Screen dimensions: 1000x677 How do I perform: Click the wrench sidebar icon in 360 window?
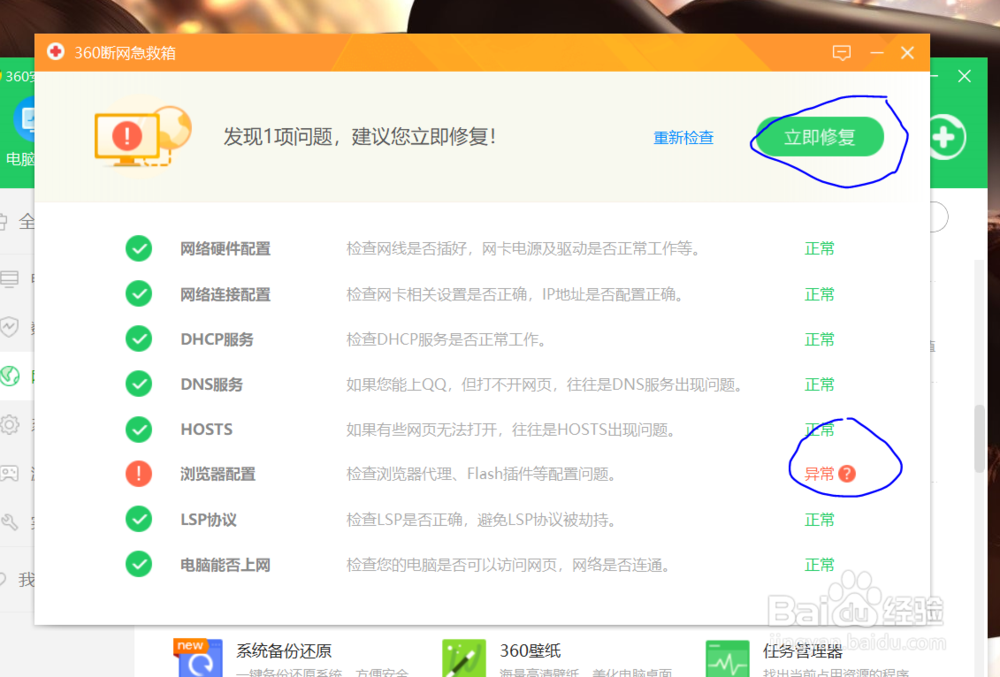[x=10, y=523]
